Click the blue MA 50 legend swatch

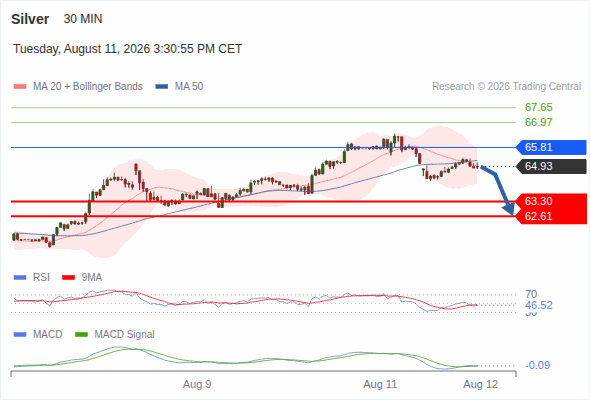162,87
